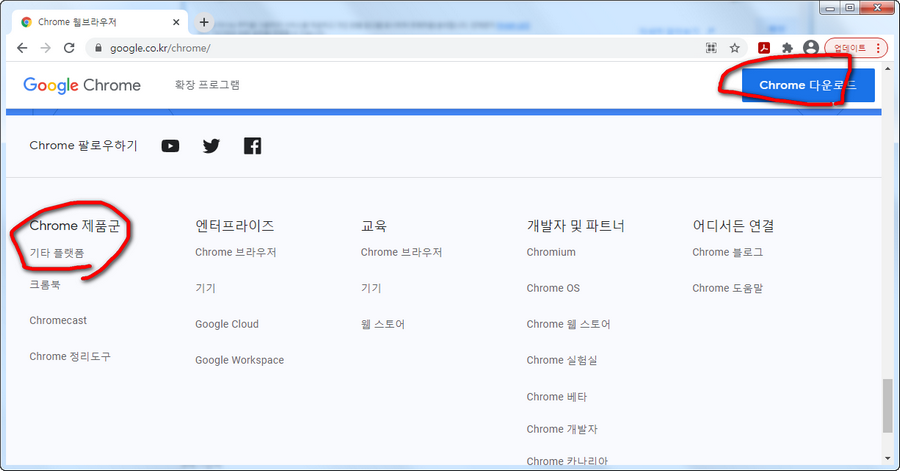Click the Chrome 팔로우하기 label
This screenshot has width=900, height=471.
coord(84,145)
